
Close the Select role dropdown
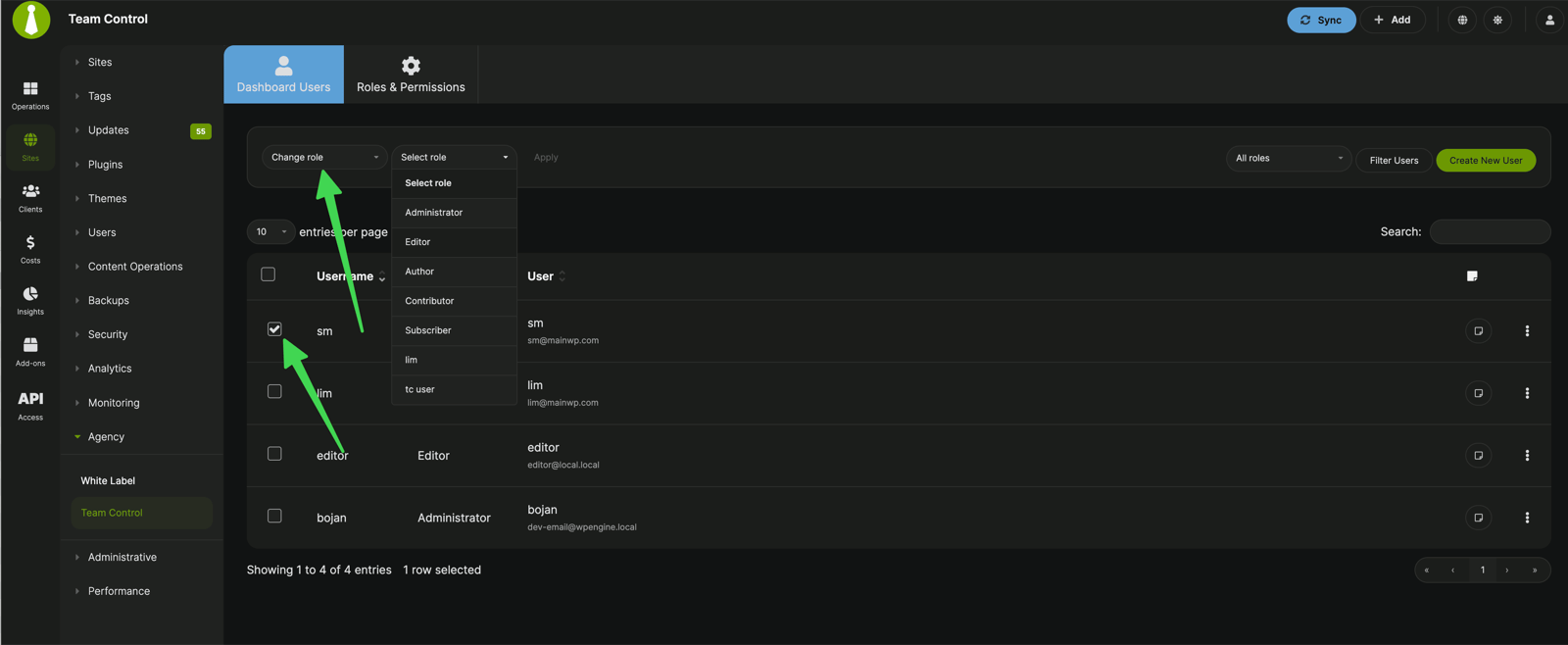[454, 157]
